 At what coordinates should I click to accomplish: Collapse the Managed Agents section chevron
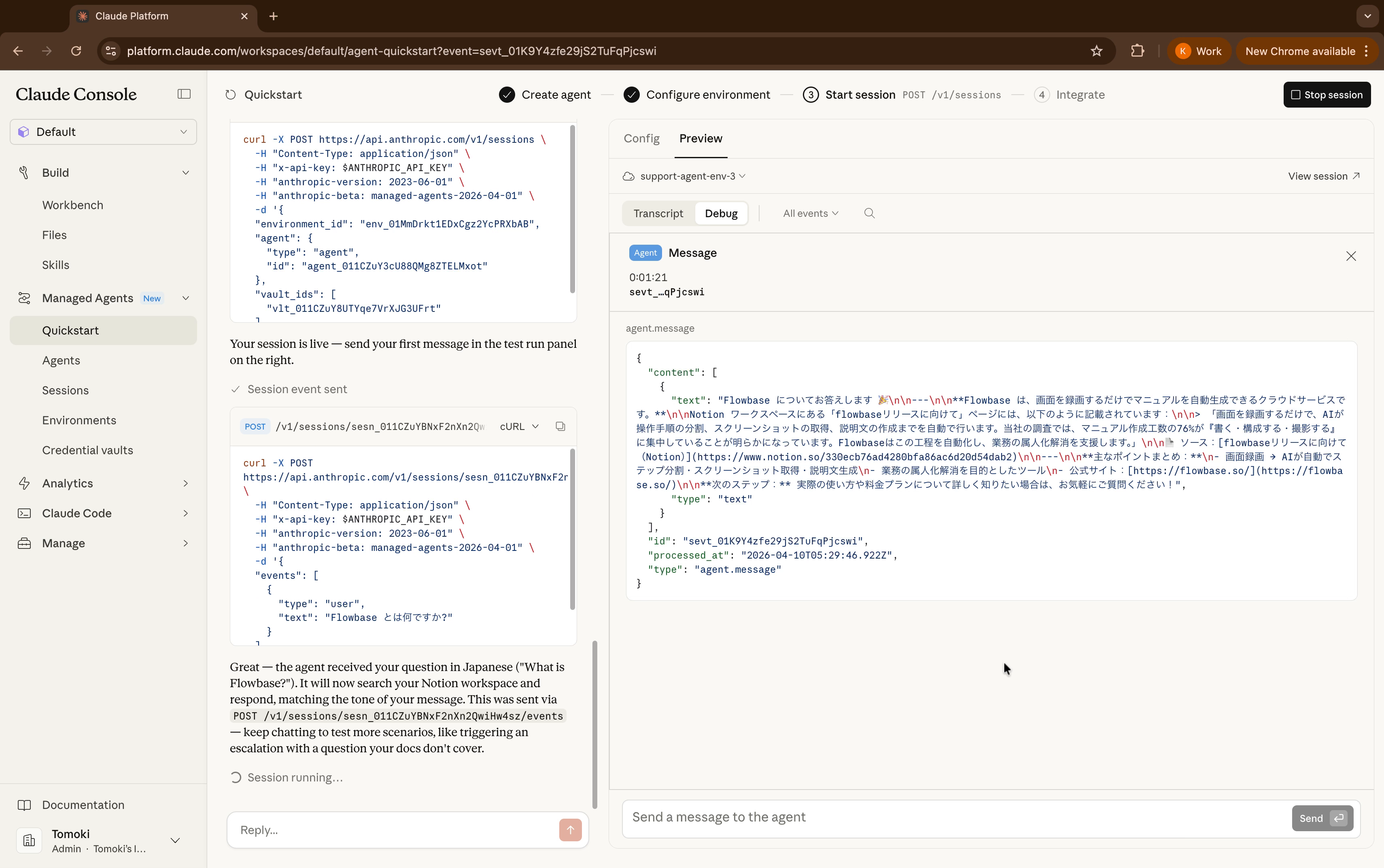coord(185,298)
